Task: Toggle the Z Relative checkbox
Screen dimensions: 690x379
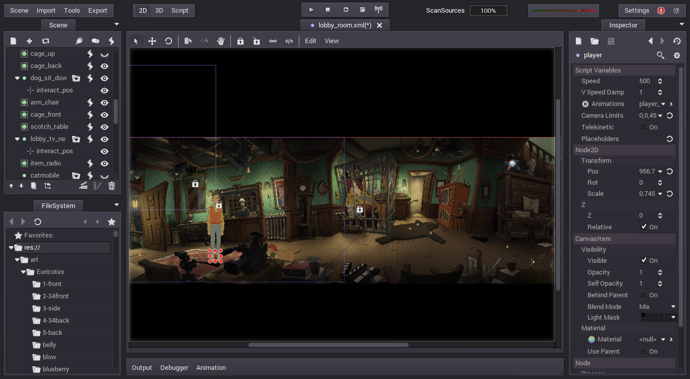Action: [643, 227]
